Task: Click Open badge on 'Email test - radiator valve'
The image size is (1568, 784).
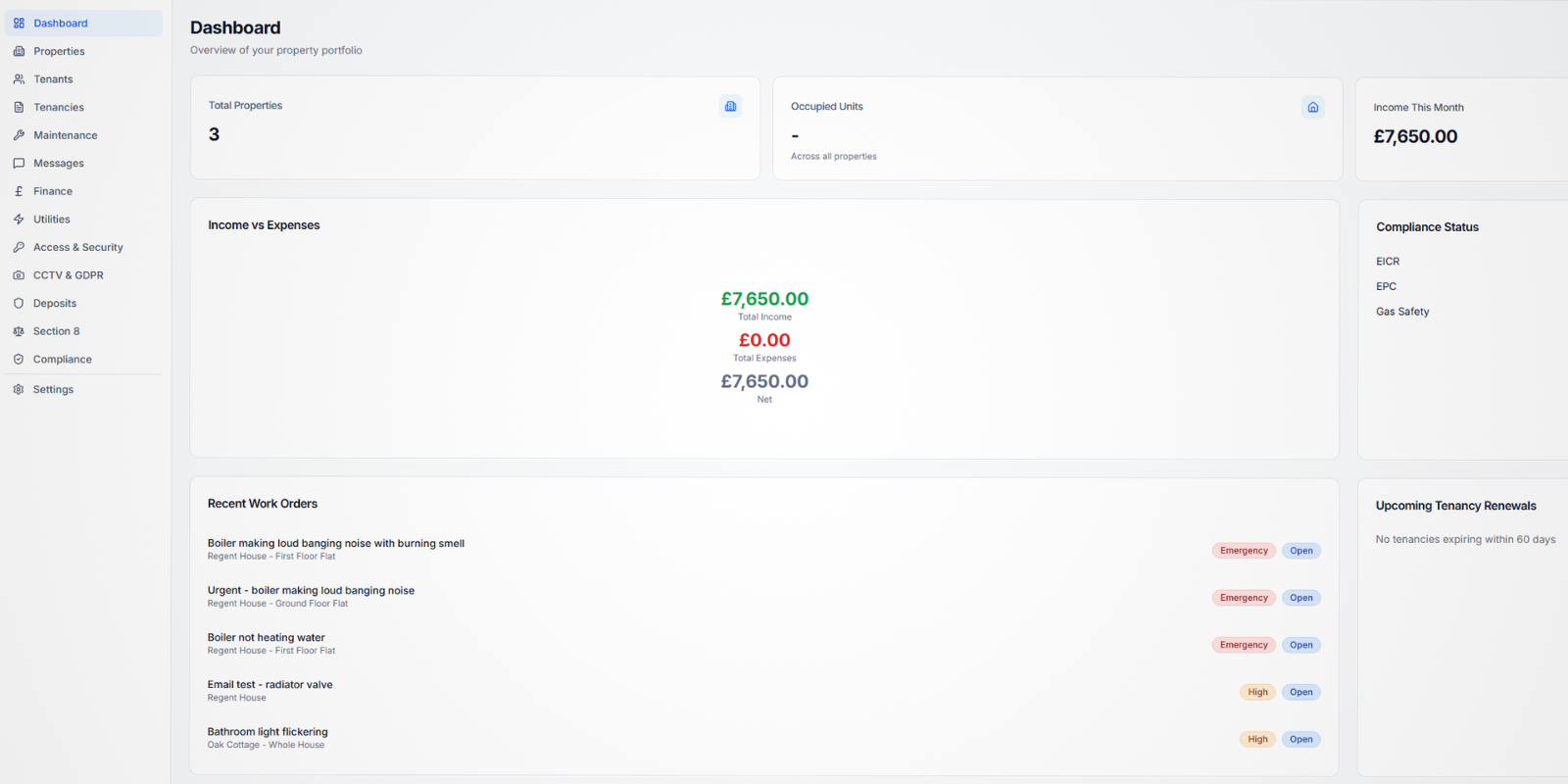Action: tap(1301, 692)
